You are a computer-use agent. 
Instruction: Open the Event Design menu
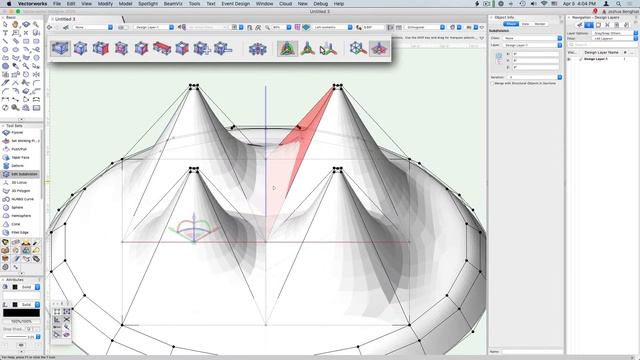tap(236, 4)
